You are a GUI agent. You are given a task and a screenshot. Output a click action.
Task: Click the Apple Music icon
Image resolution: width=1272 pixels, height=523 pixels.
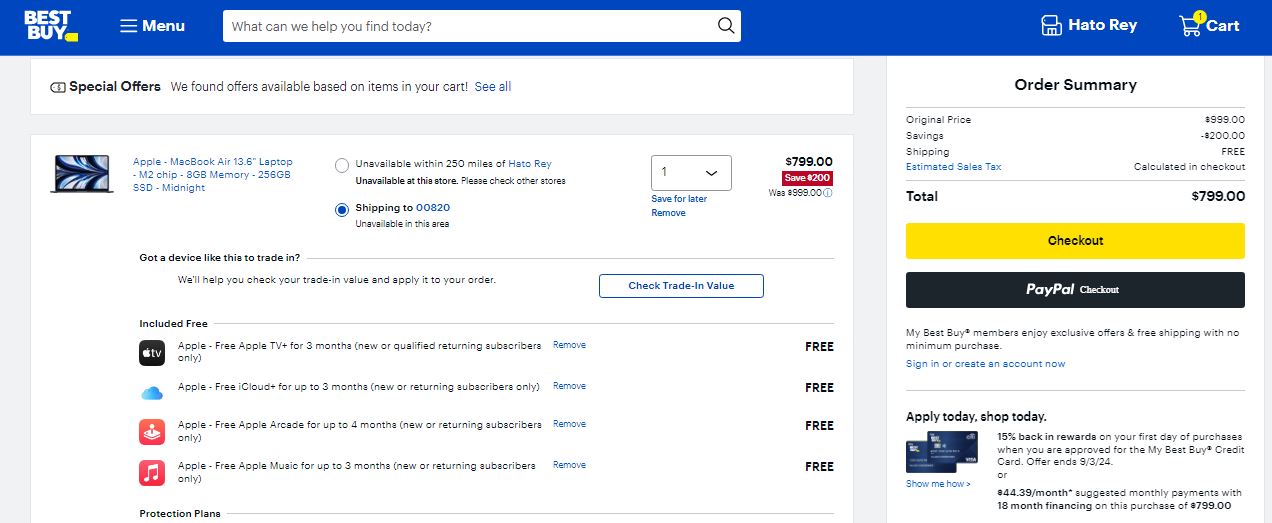(x=152, y=472)
